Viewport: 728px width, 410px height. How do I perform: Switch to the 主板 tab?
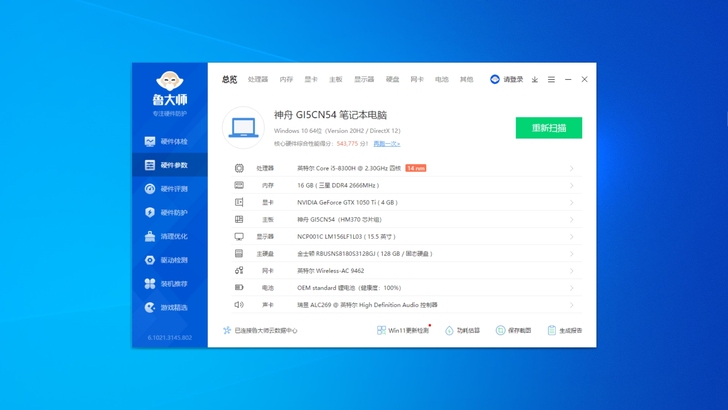coord(335,79)
